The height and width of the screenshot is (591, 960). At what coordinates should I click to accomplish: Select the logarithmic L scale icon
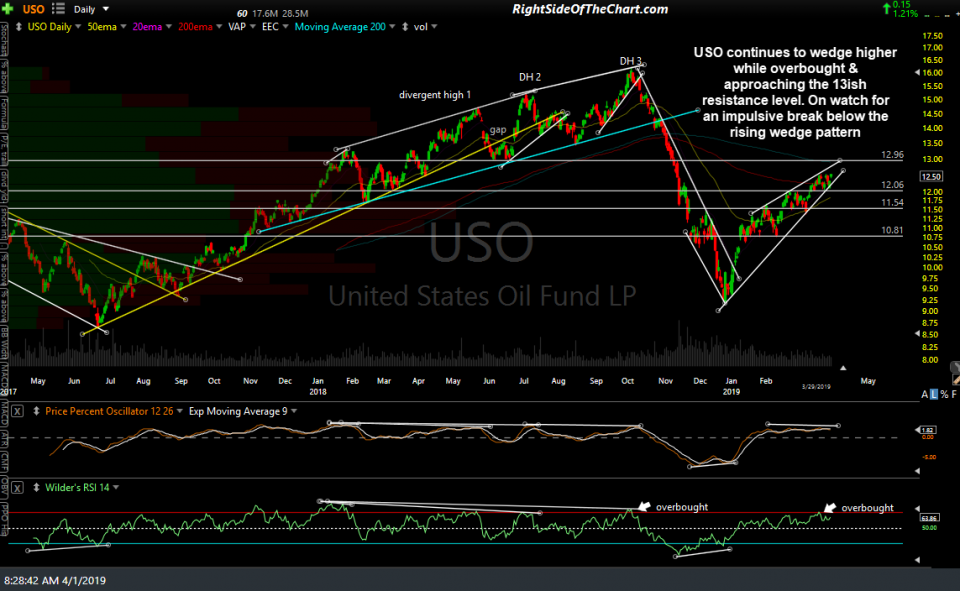(934, 394)
